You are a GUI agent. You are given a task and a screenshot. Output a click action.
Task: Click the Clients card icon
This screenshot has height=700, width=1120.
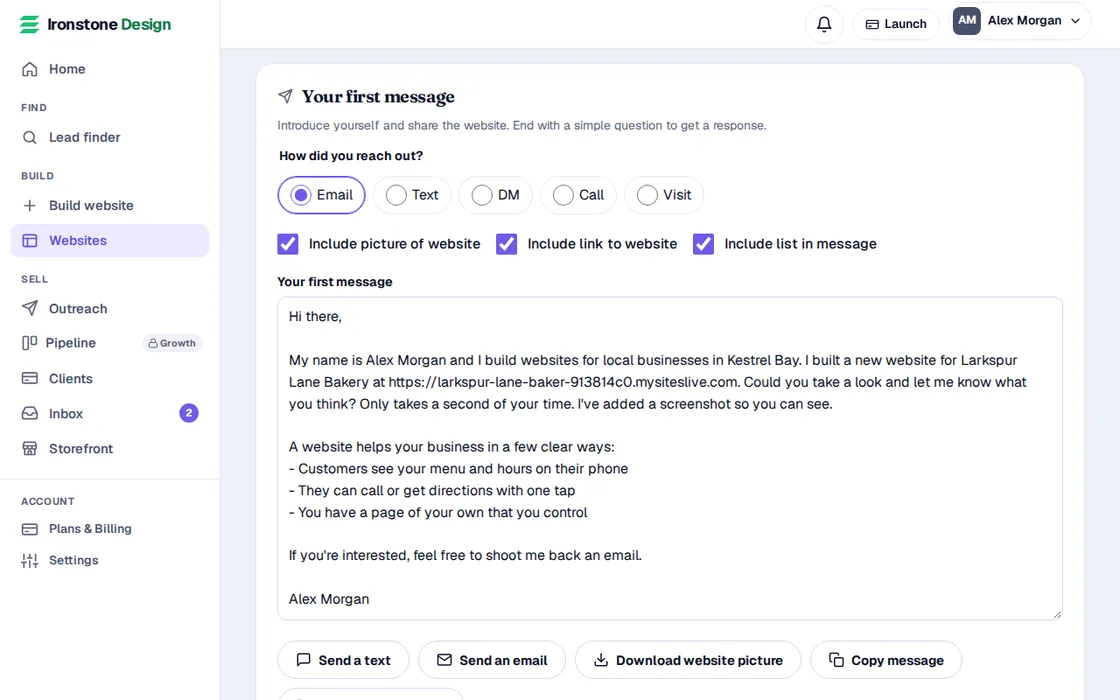point(29,379)
